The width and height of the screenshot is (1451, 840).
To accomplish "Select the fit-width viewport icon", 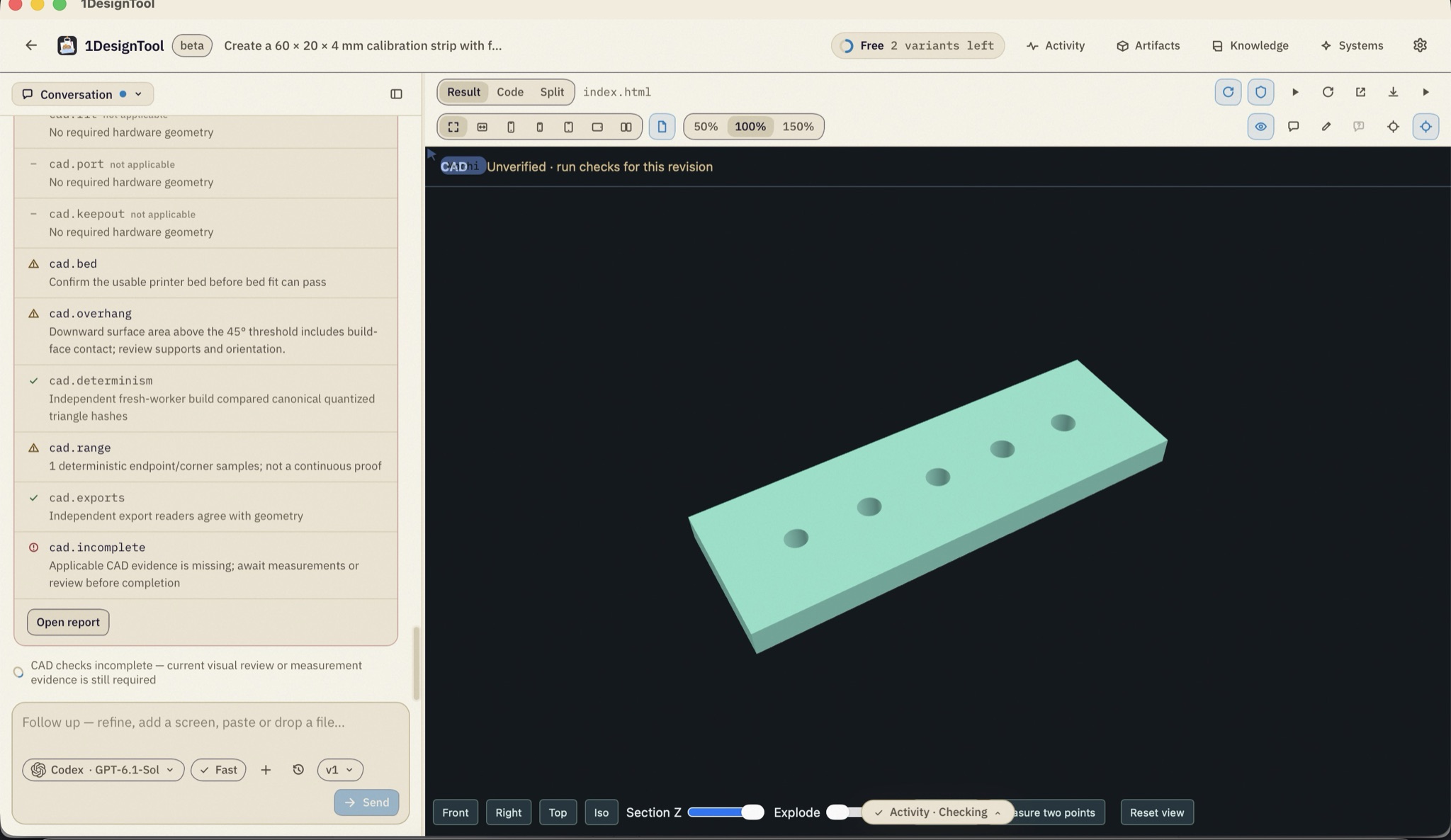I will (x=482, y=127).
